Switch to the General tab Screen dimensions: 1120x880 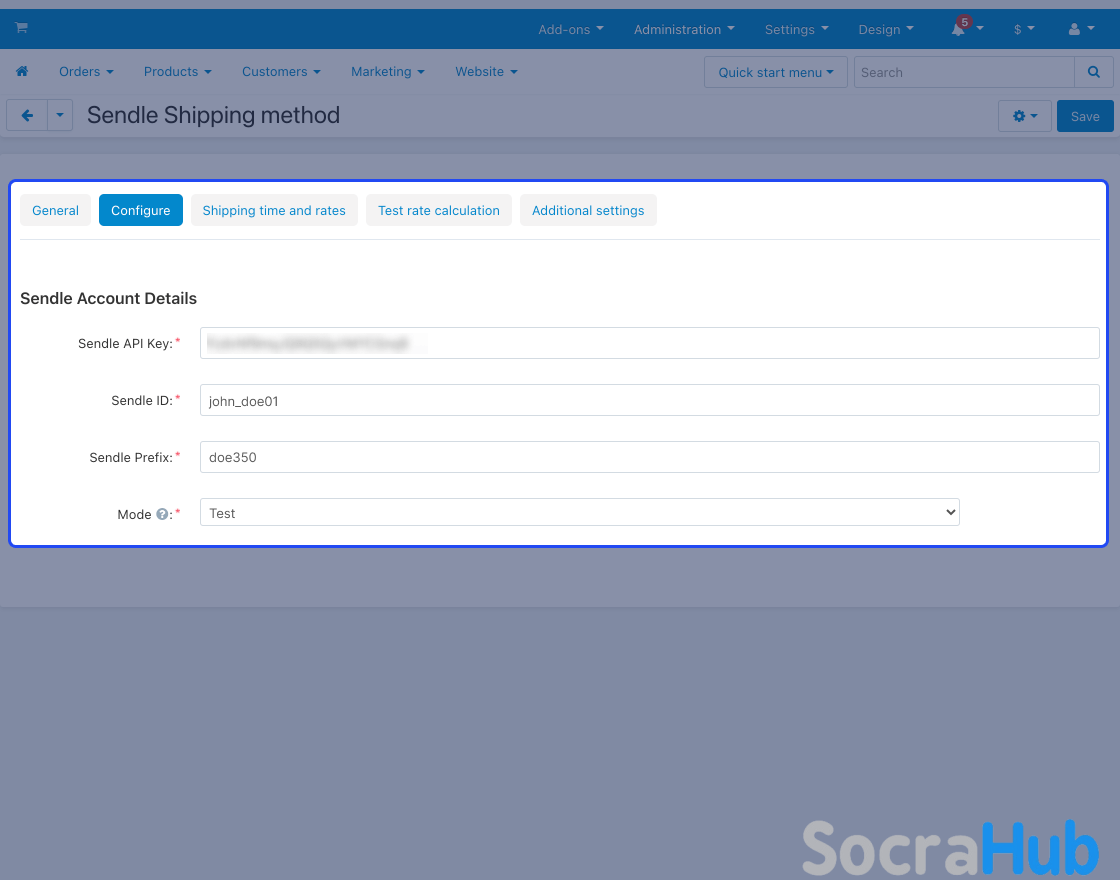tap(55, 210)
